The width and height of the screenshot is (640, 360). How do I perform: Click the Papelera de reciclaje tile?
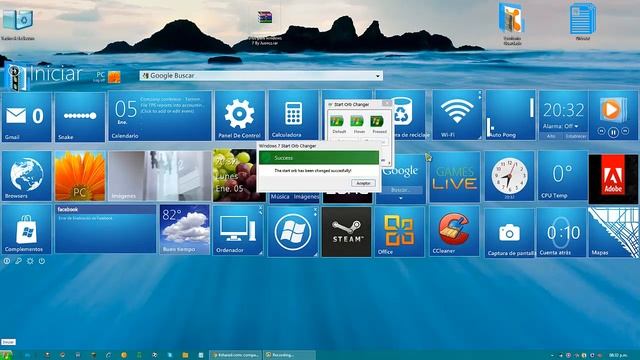[410, 115]
